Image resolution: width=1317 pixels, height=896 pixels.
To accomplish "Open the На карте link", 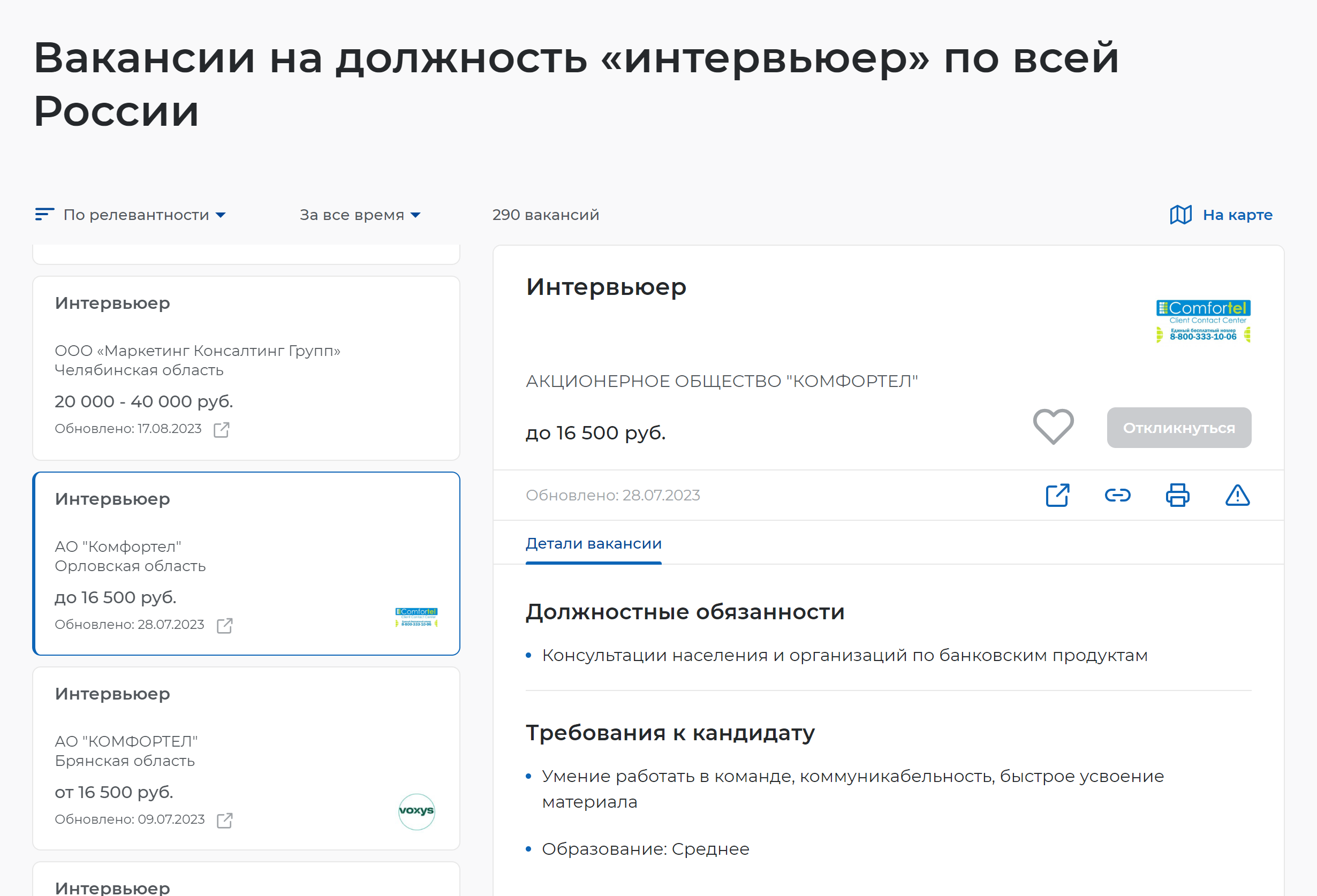I will click(x=1238, y=215).
